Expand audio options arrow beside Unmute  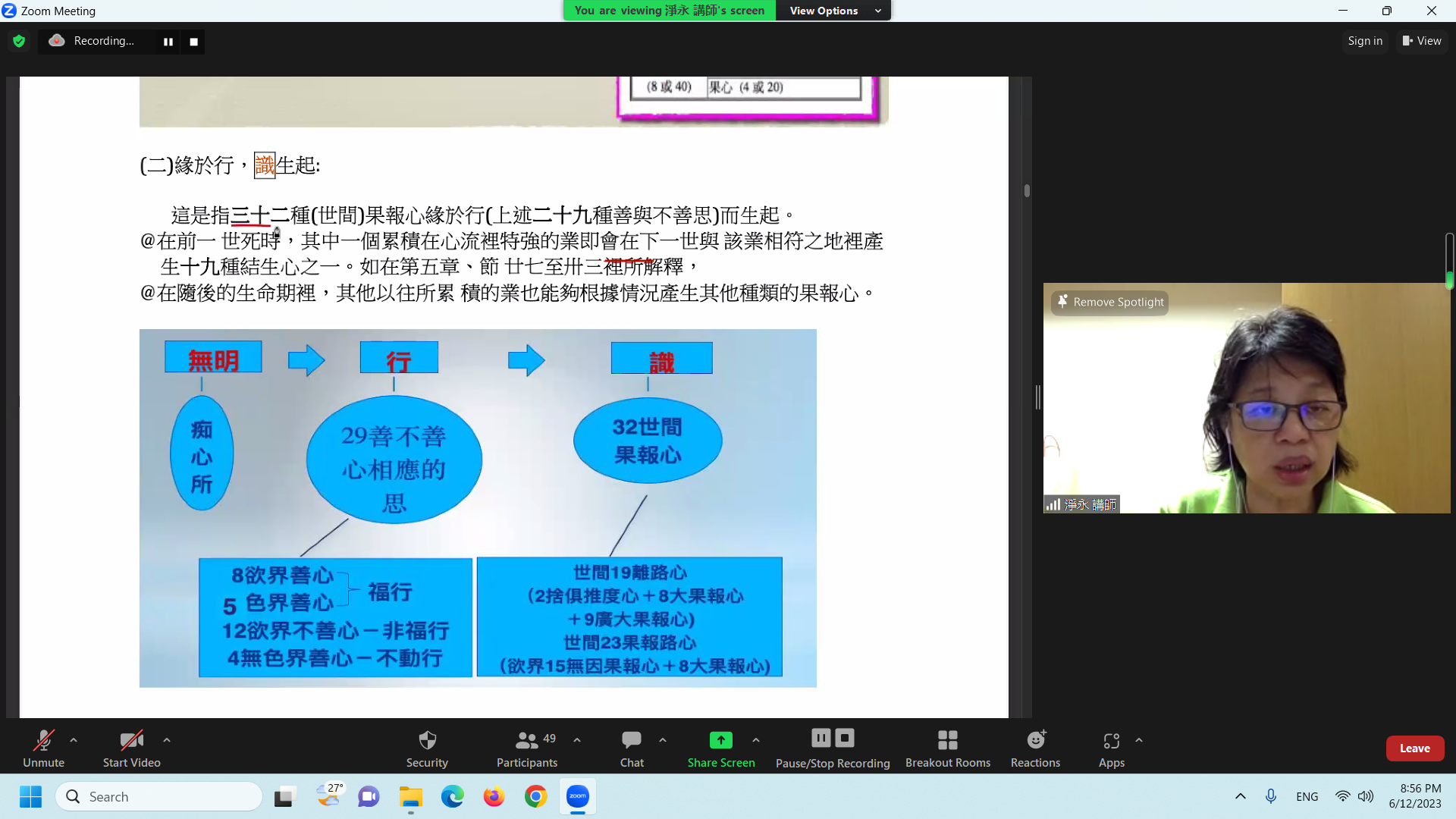tap(74, 739)
